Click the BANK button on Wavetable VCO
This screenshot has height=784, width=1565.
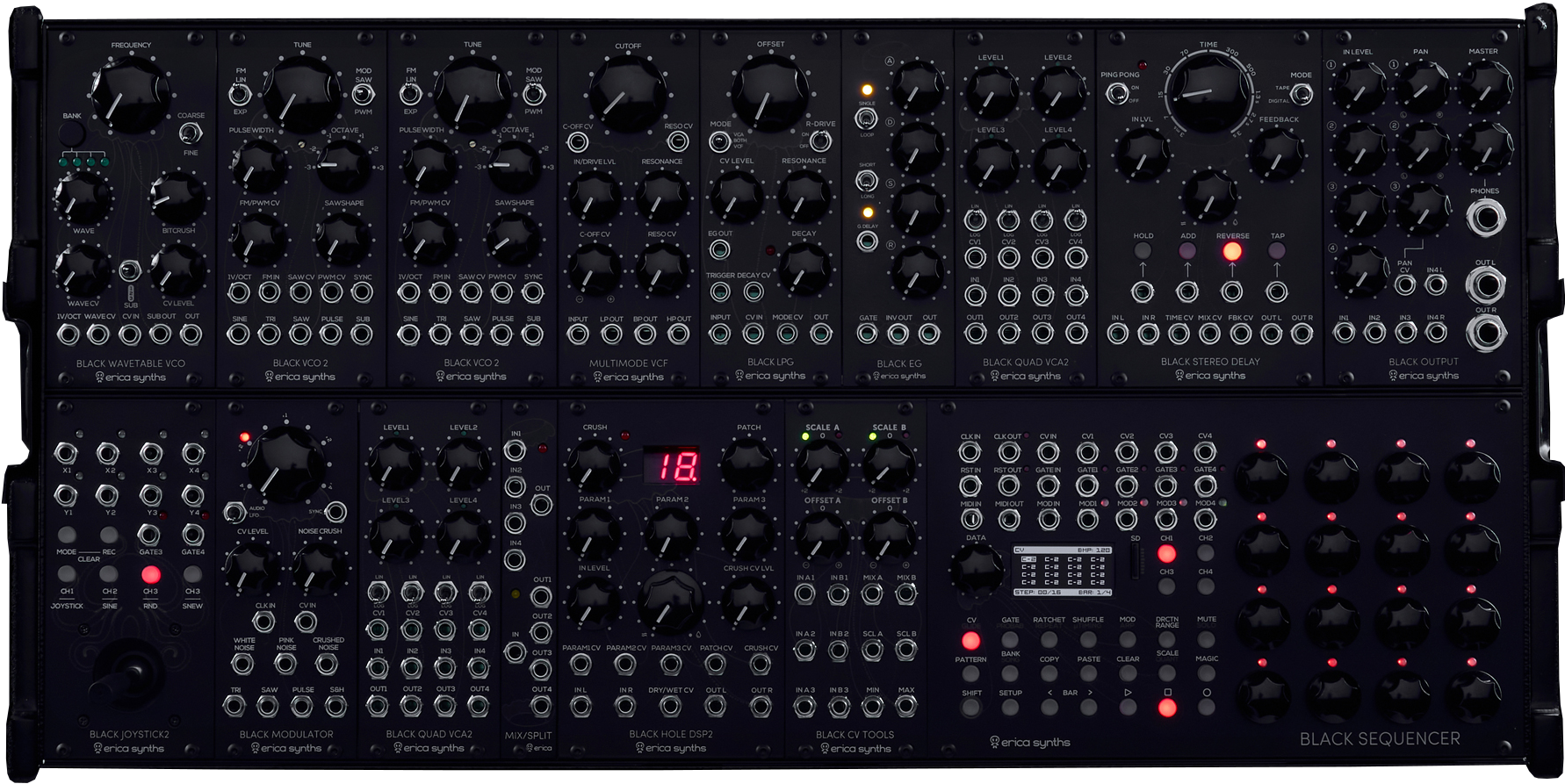71,133
